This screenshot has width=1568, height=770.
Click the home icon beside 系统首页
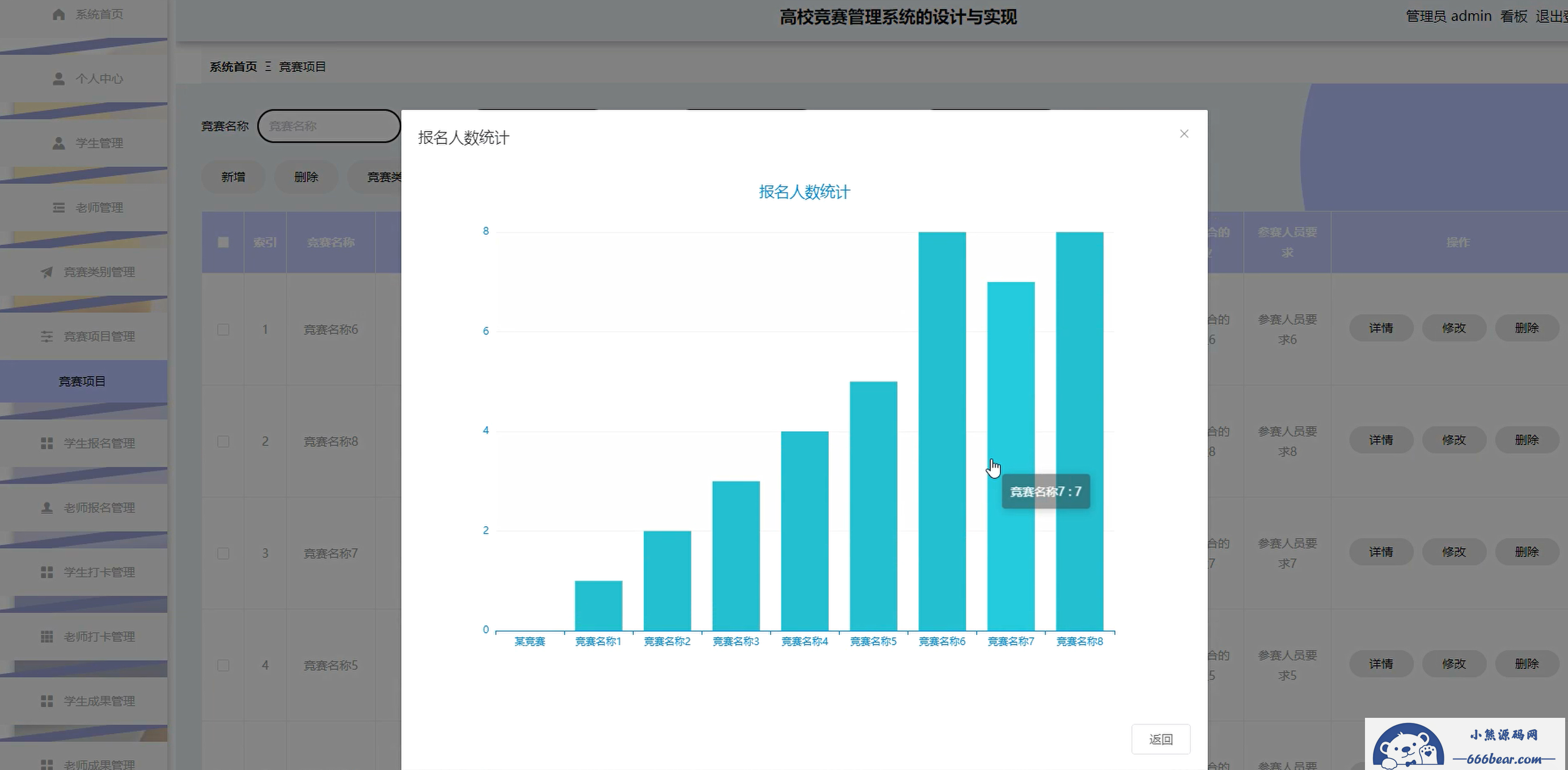58,14
